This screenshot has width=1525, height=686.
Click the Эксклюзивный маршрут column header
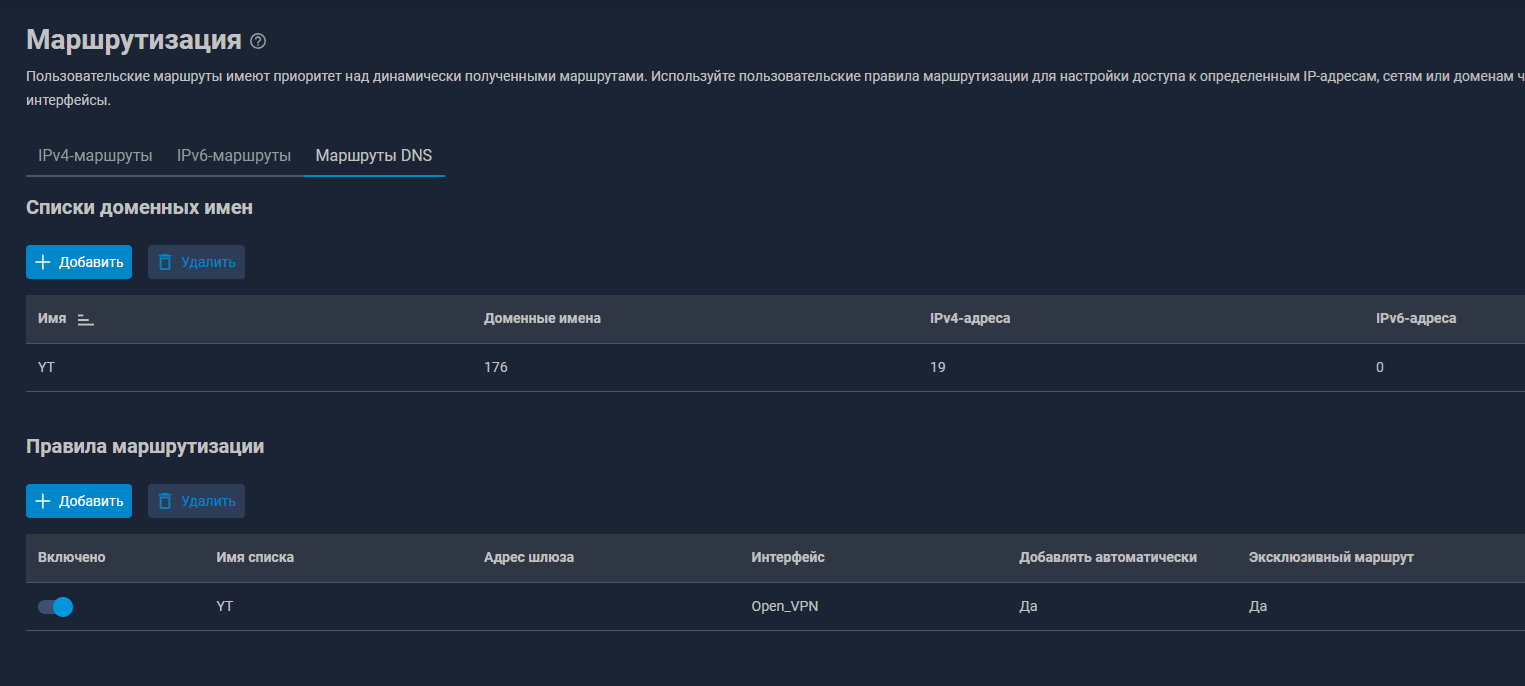coord(1331,557)
